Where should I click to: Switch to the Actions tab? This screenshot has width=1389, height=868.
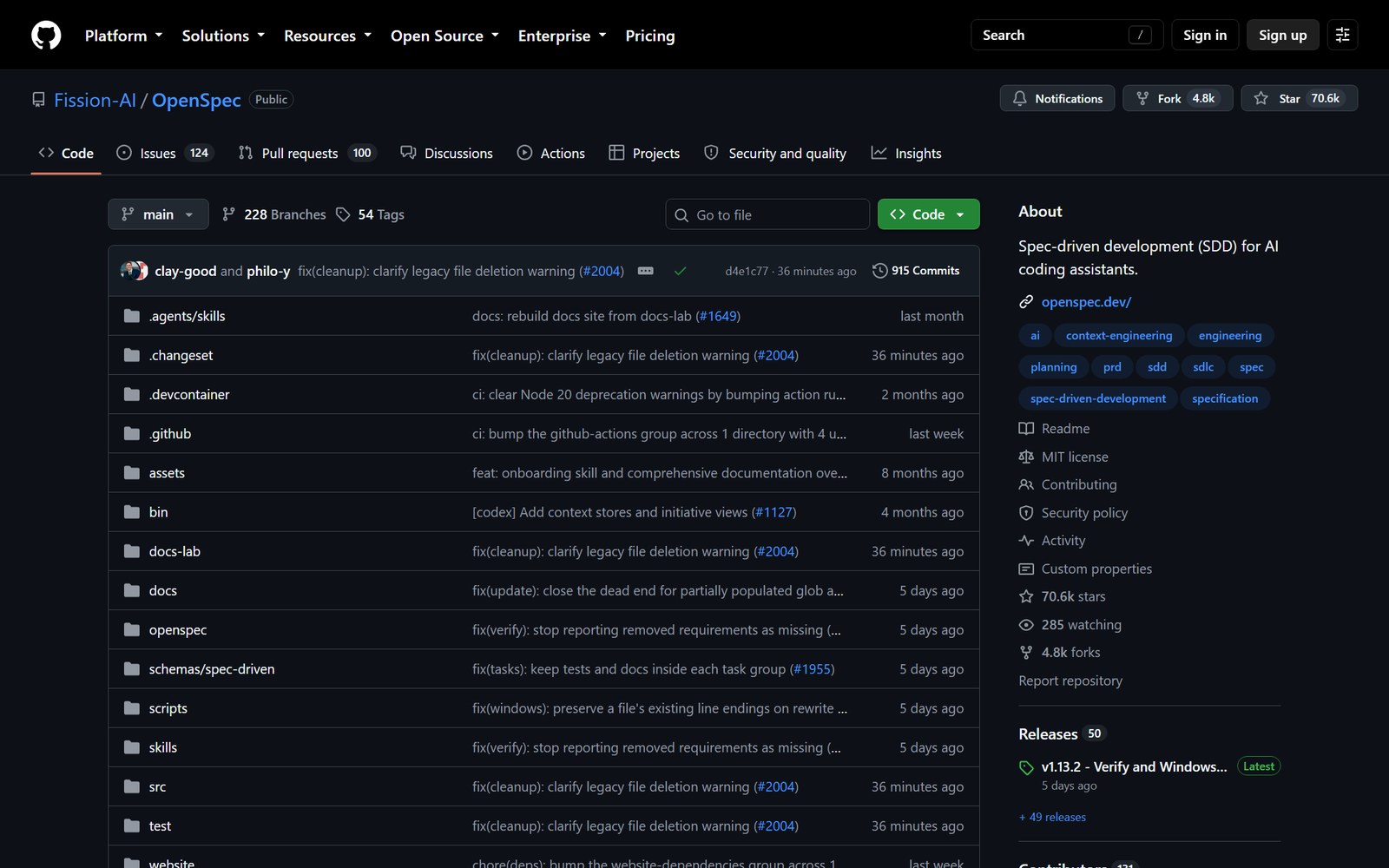[551, 153]
